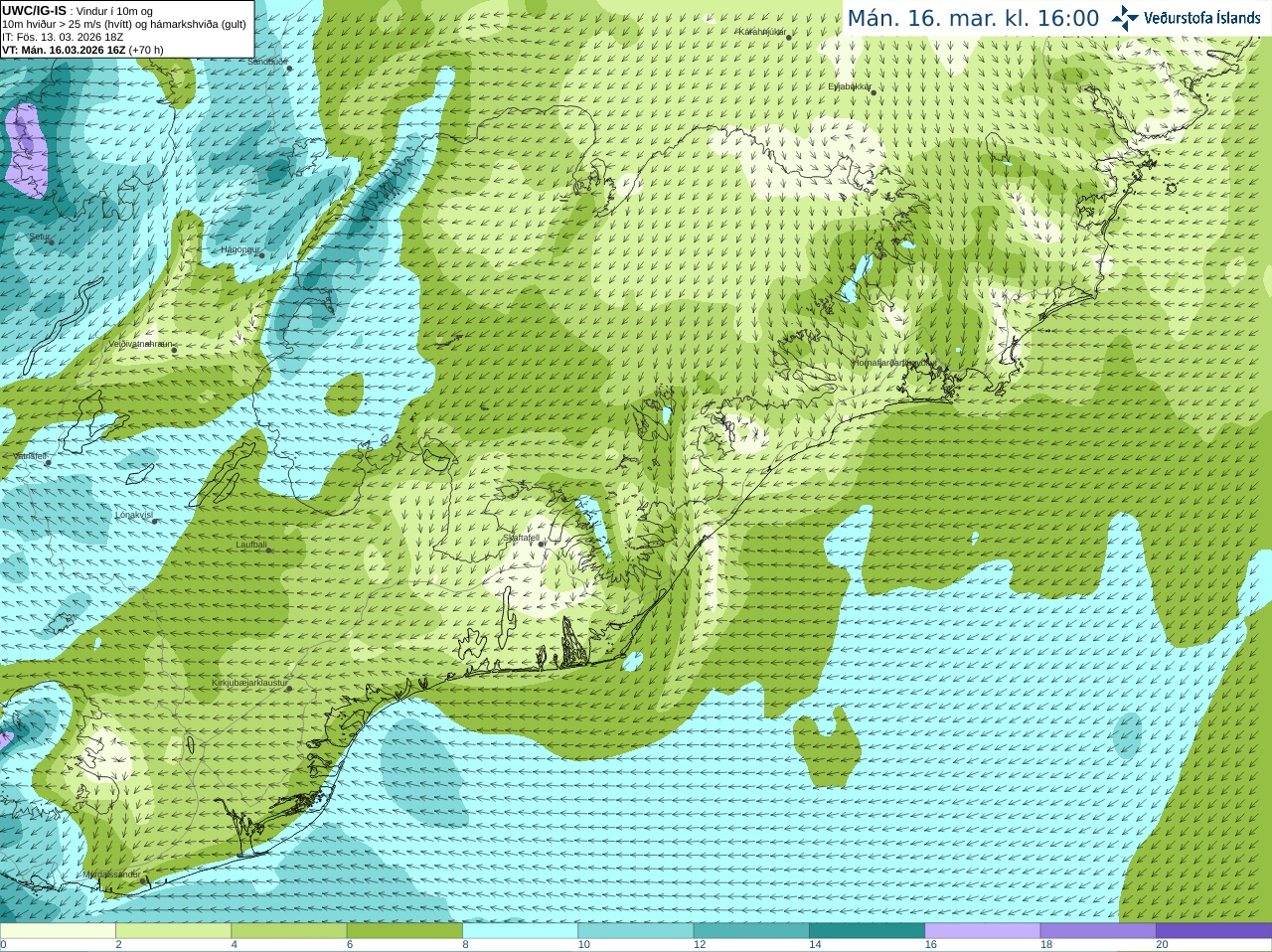
Task: Click the Hágöngur station label
Action: (x=239, y=249)
